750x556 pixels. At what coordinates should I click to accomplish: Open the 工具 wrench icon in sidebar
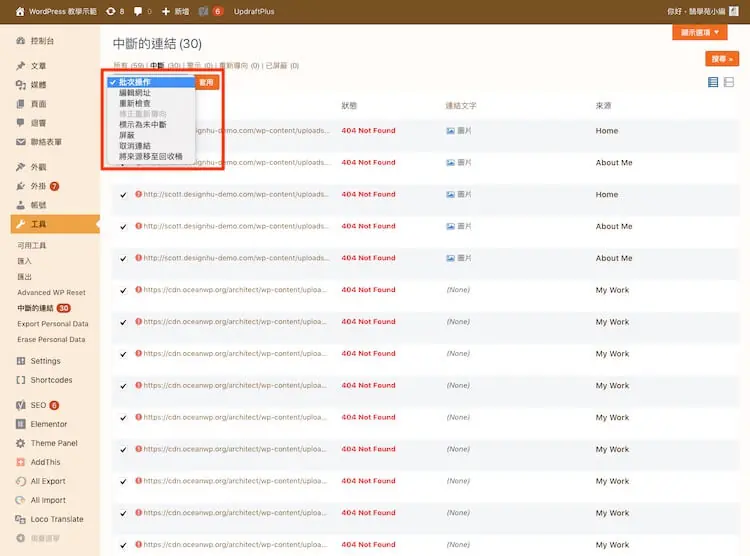coord(21,224)
